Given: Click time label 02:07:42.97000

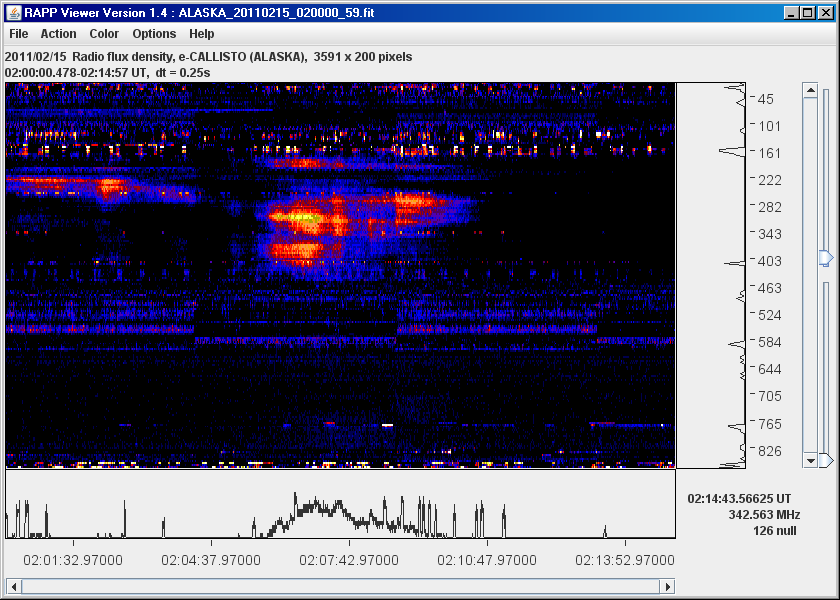Looking at the screenshot, I should tap(349, 560).
